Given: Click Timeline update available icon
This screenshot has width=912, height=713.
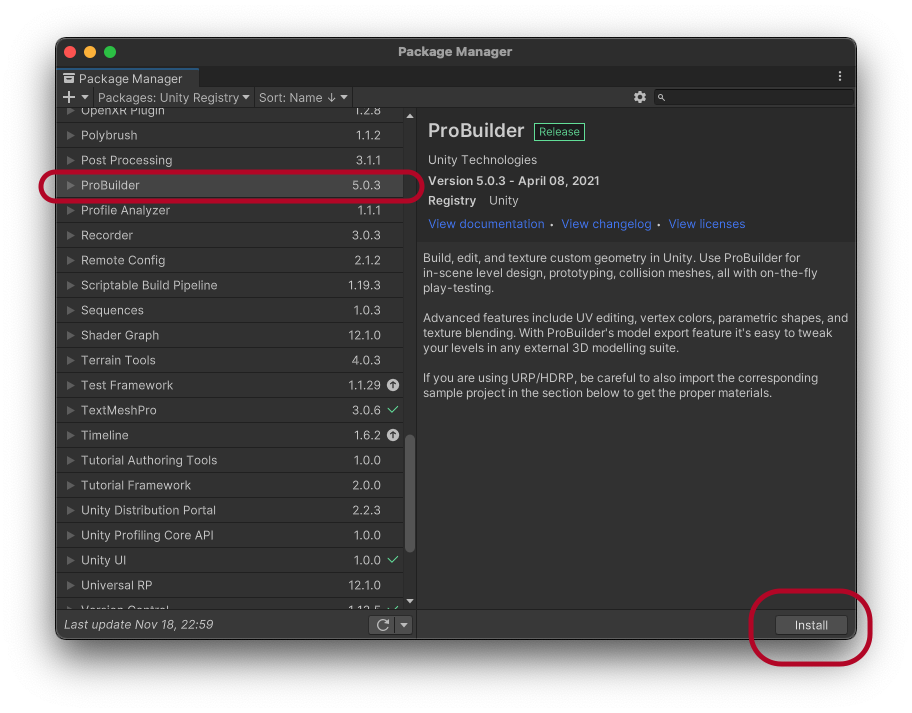Looking at the screenshot, I should point(393,435).
